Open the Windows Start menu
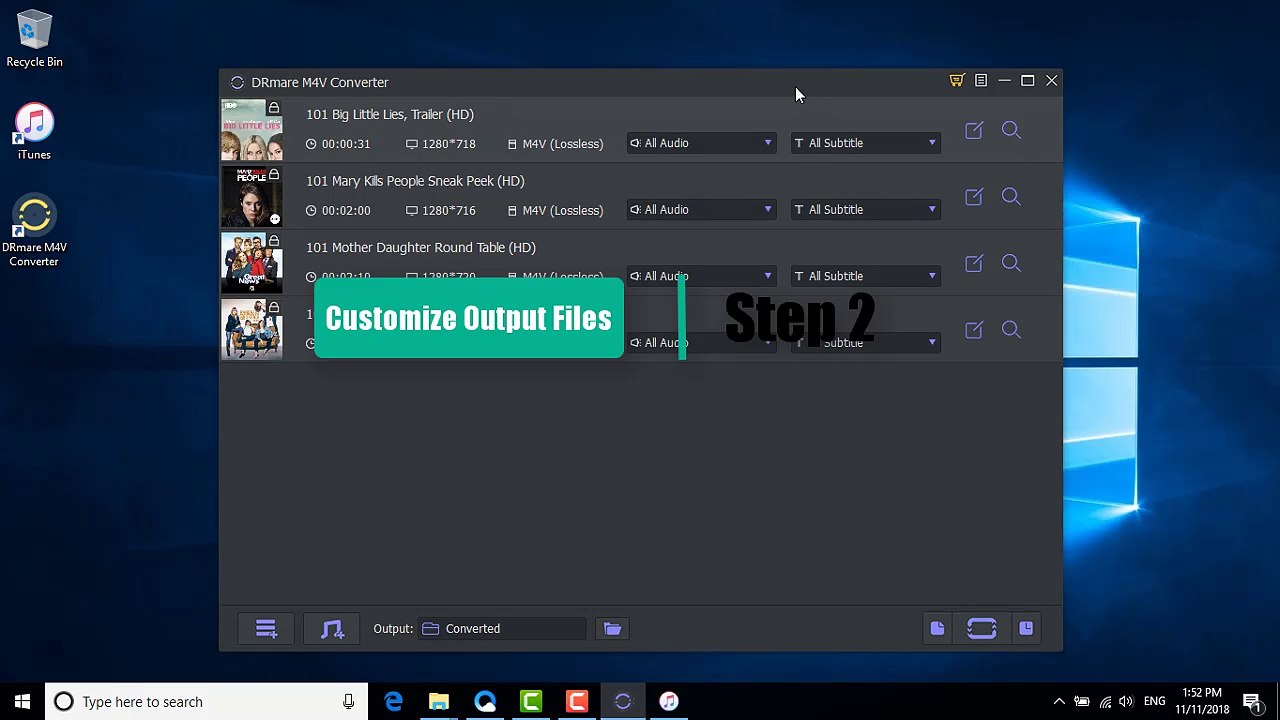This screenshot has width=1280, height=720. tap(22, 702)
